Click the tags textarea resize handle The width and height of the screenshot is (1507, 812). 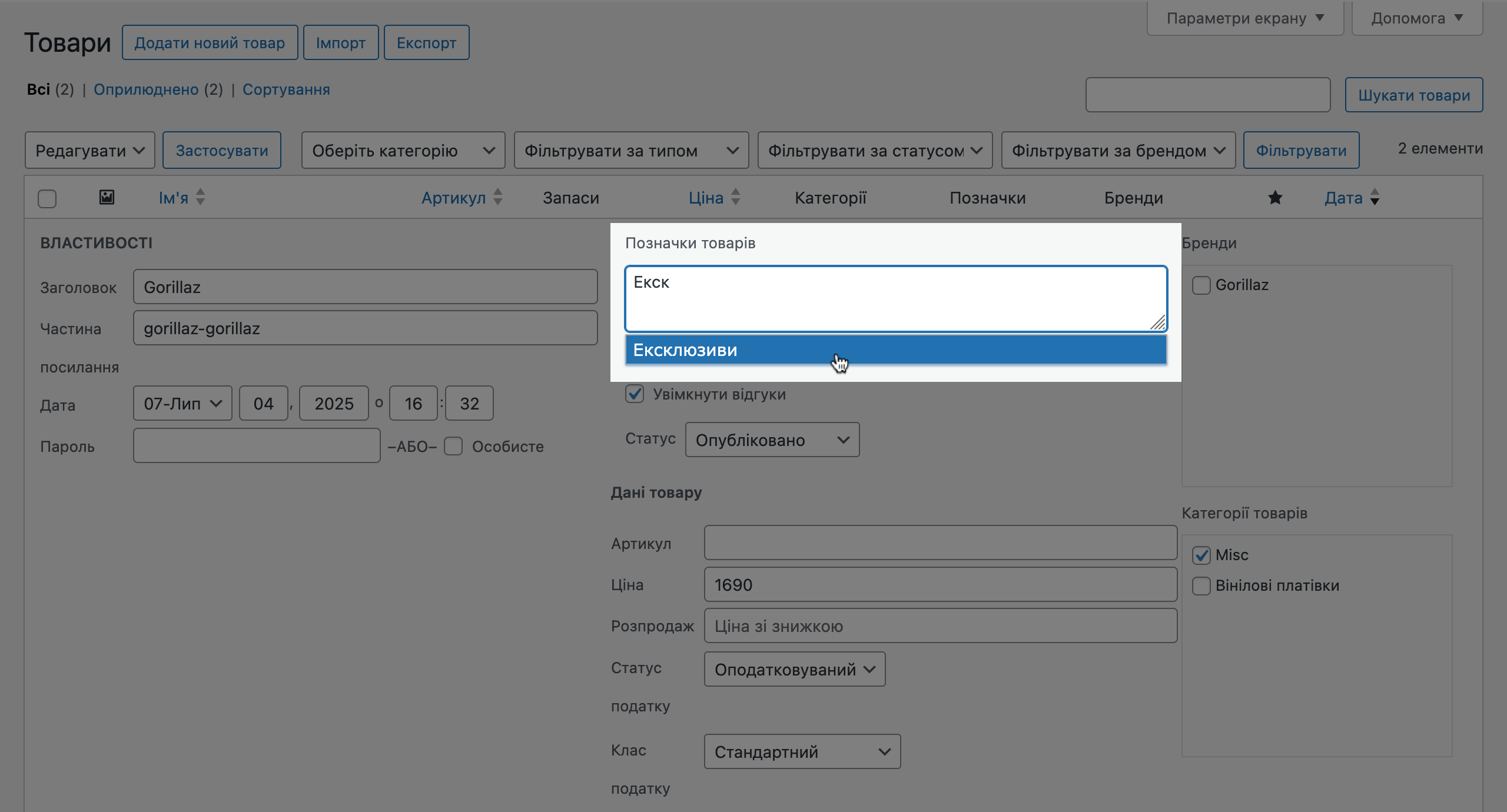pos(1158,323)
